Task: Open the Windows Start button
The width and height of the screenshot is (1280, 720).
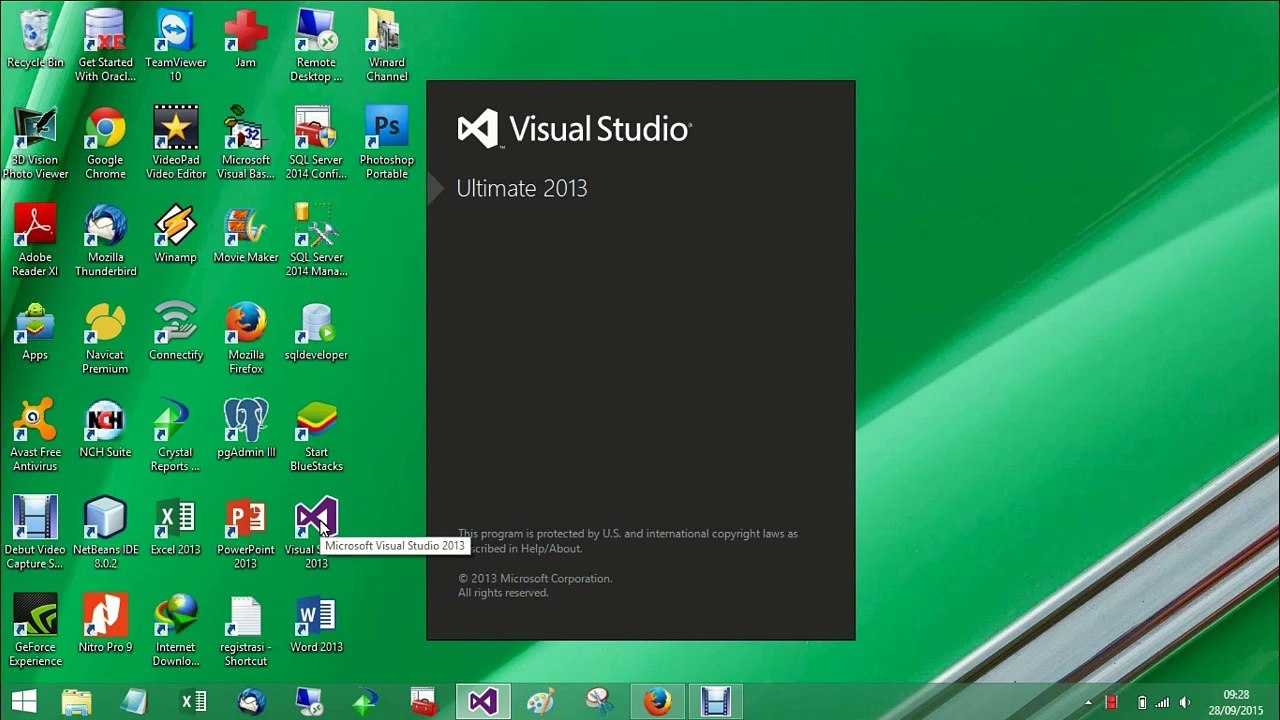Action: click(x=24, y=702)
